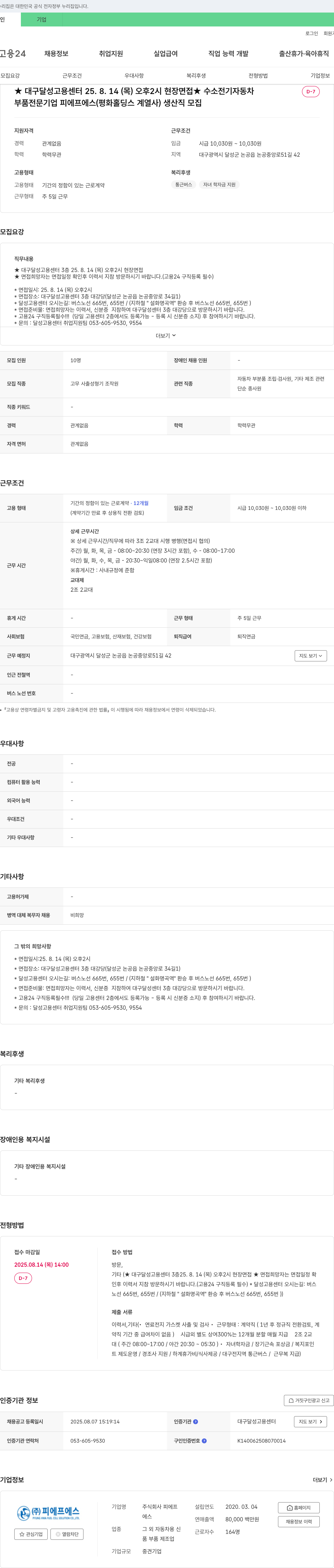Click the 구인인증번호 K140062508070014
Image resolution: width=334 pixels, height=1568 pixels.
tap(262, 1441)
